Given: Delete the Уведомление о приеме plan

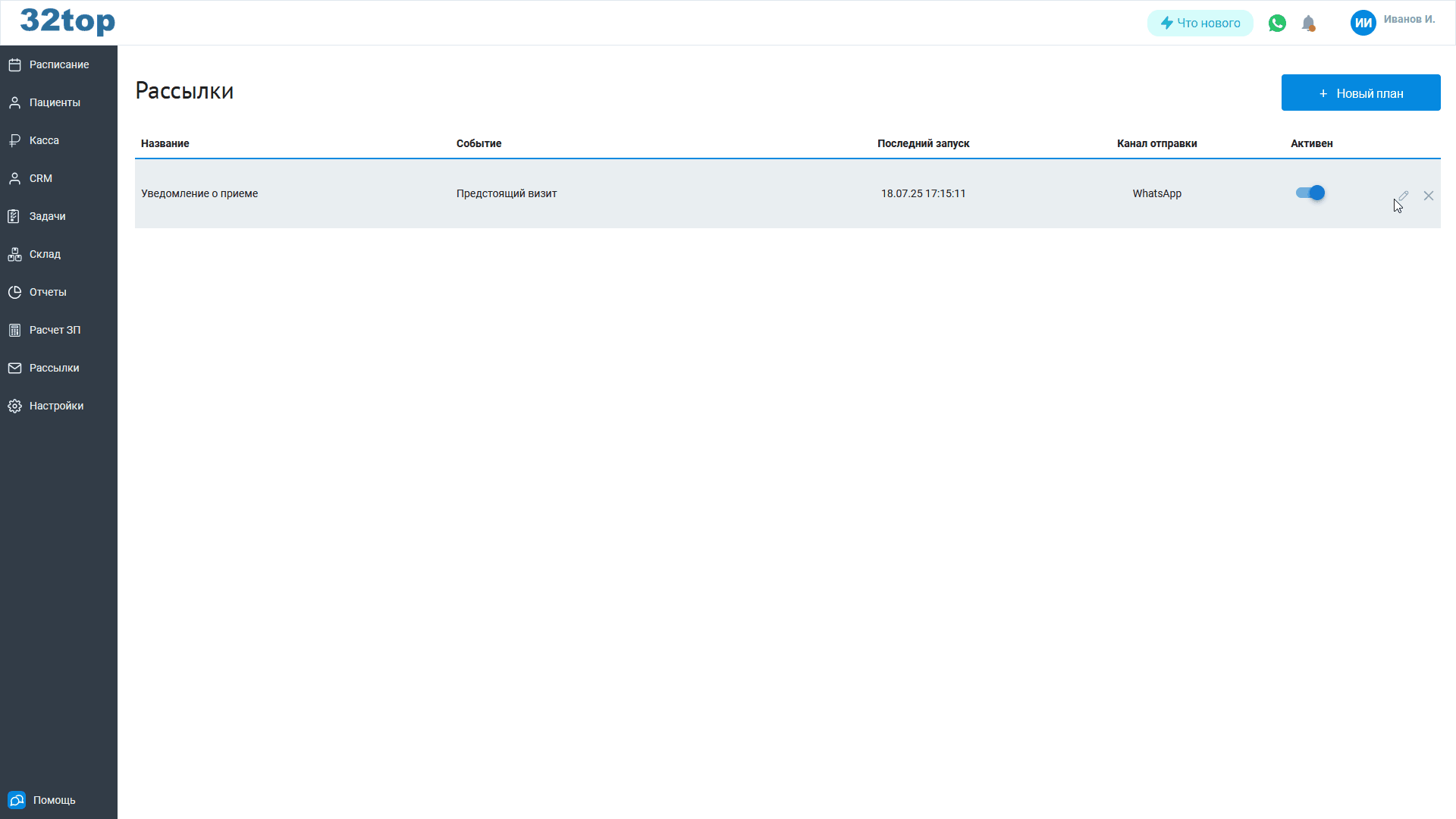Looking at the screenshot, I should pyautogui.click(x=1429, y=196).
